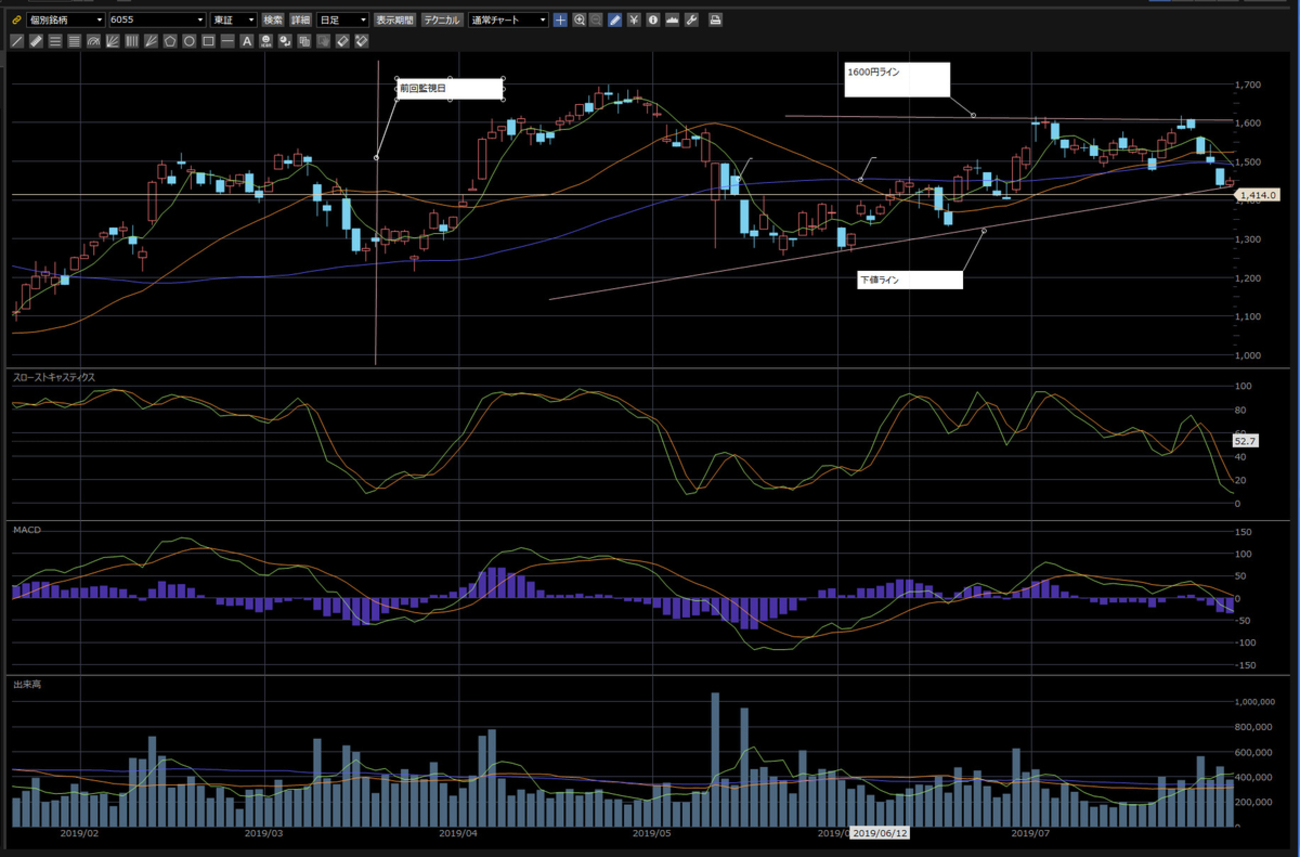
Task: Open the 東証 market dropdown
Action: point(233,20)
